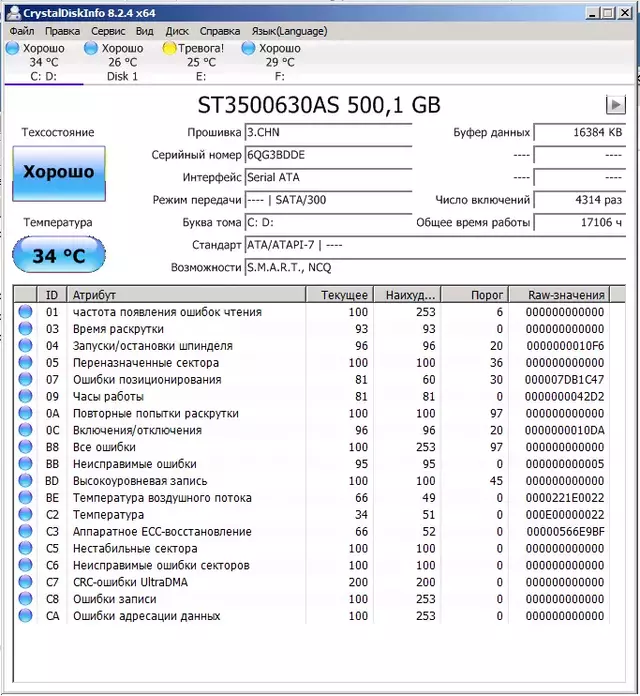Select the F: disk tab

[279, 62]
